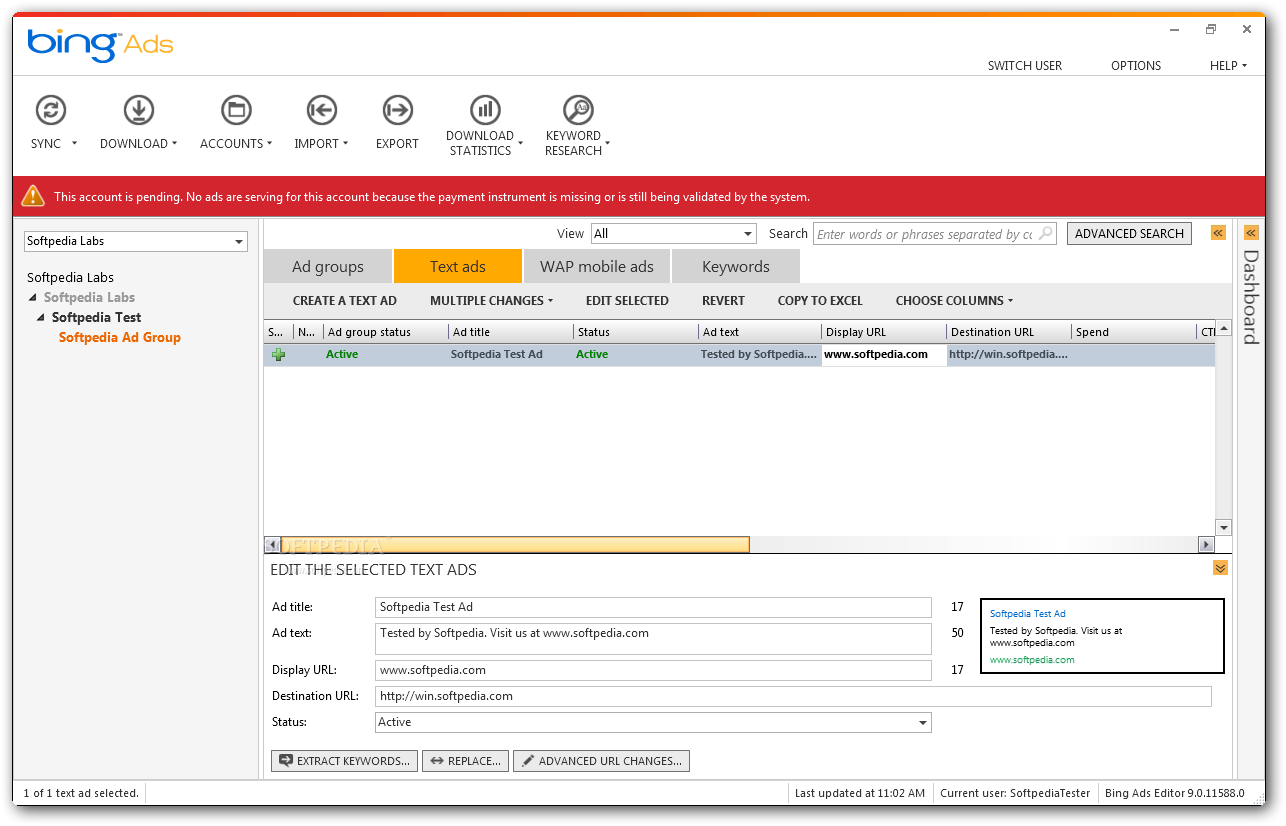Click the 'www.softpedia.com' Display URL cell
This screenshot has height=826, width=1286.
(884, 355)
